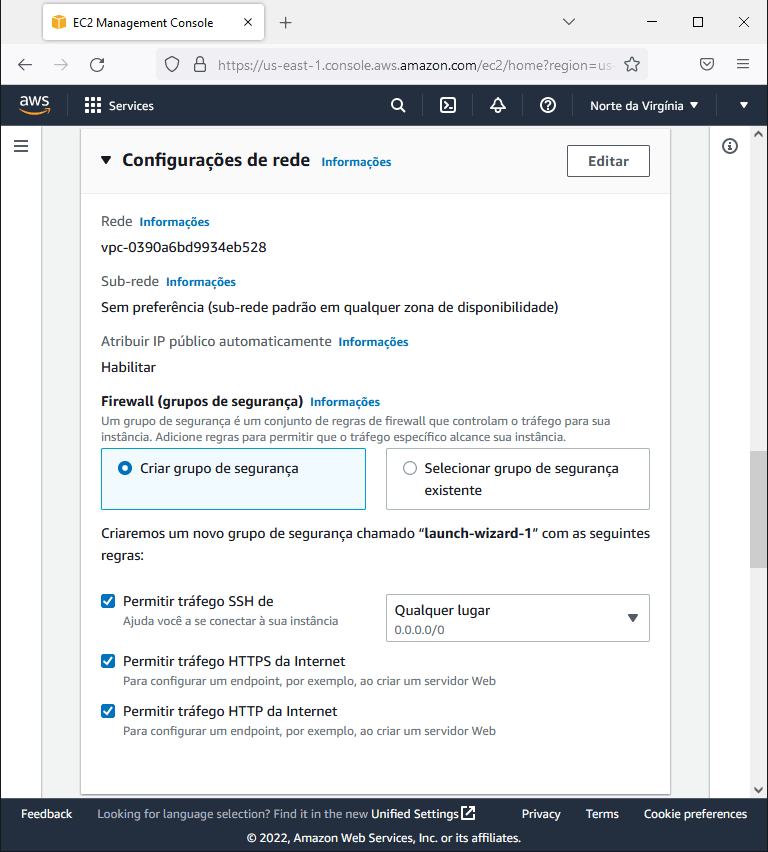Open Informações link next to Configurações de rede
Viewport: 768px width, 852px height.
pos(356,162)
